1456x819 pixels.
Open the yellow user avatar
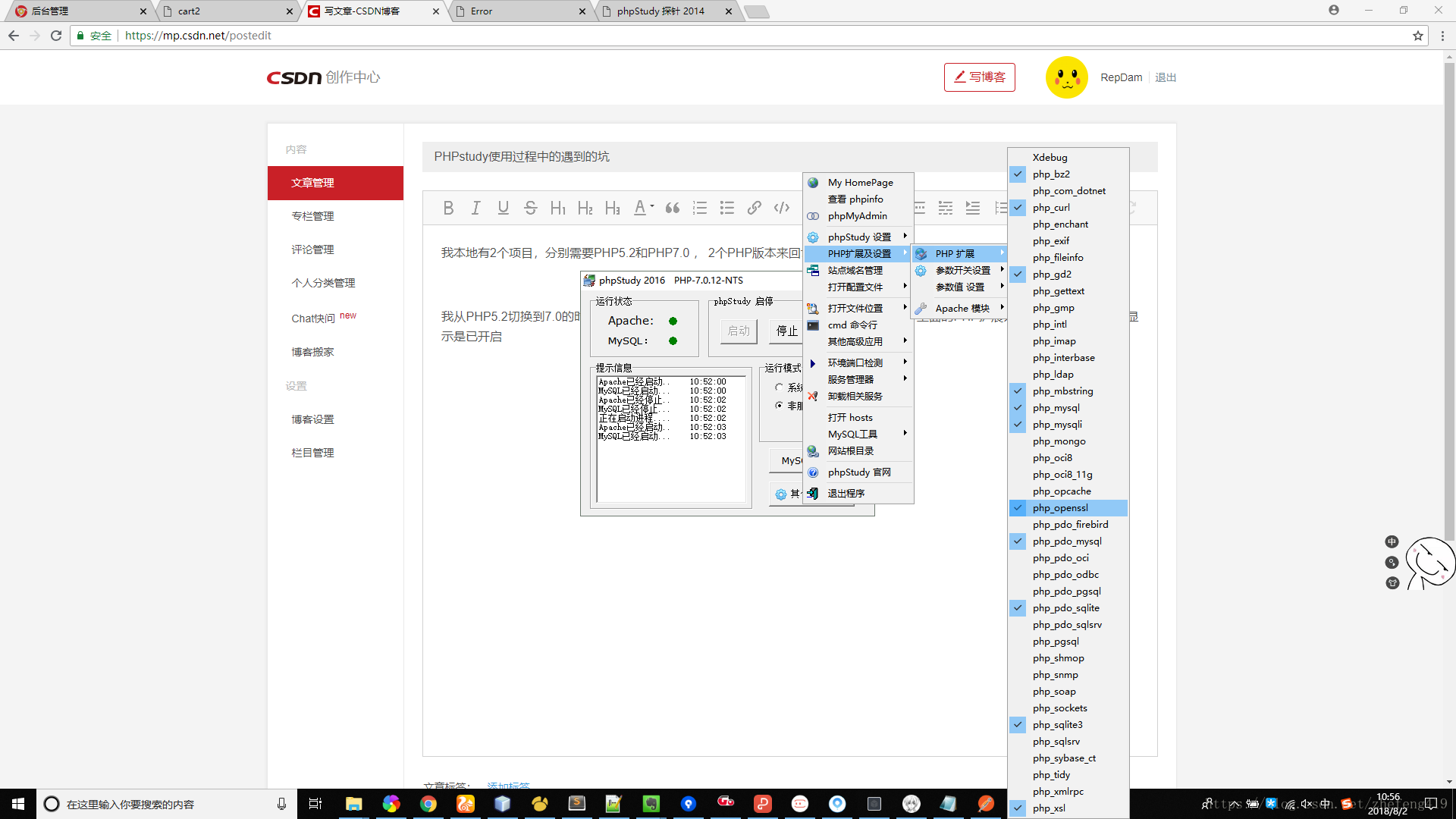point(1066,77)
